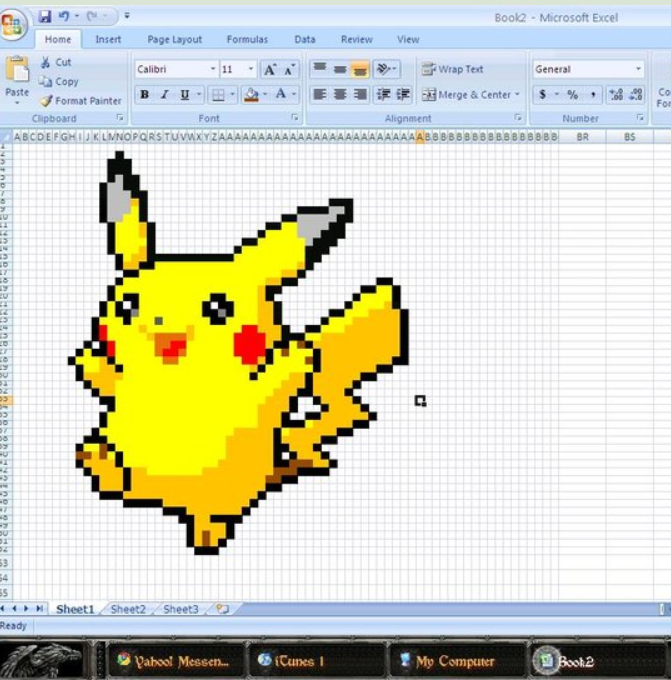
Task: Open the Sheet3 worksheet tab
Action: pyautogui.click(x=180, y=609)
